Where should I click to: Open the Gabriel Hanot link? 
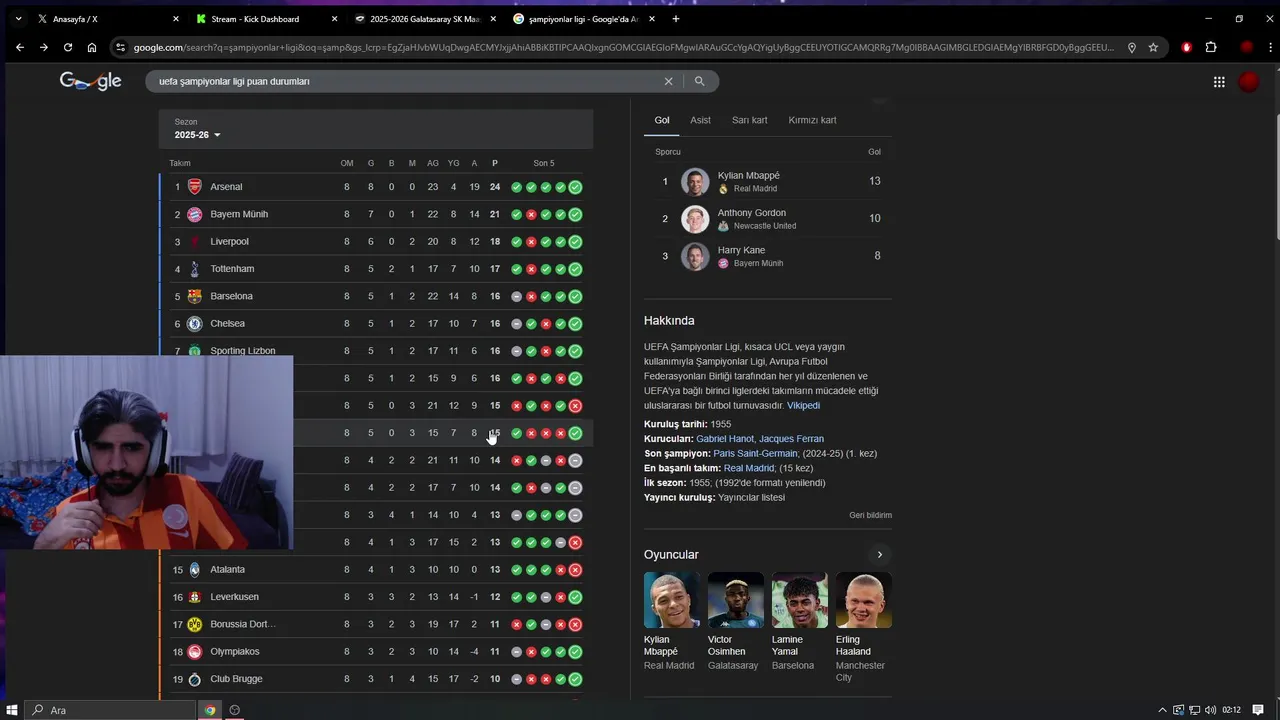pyautogui.click(x=725, y=439)
